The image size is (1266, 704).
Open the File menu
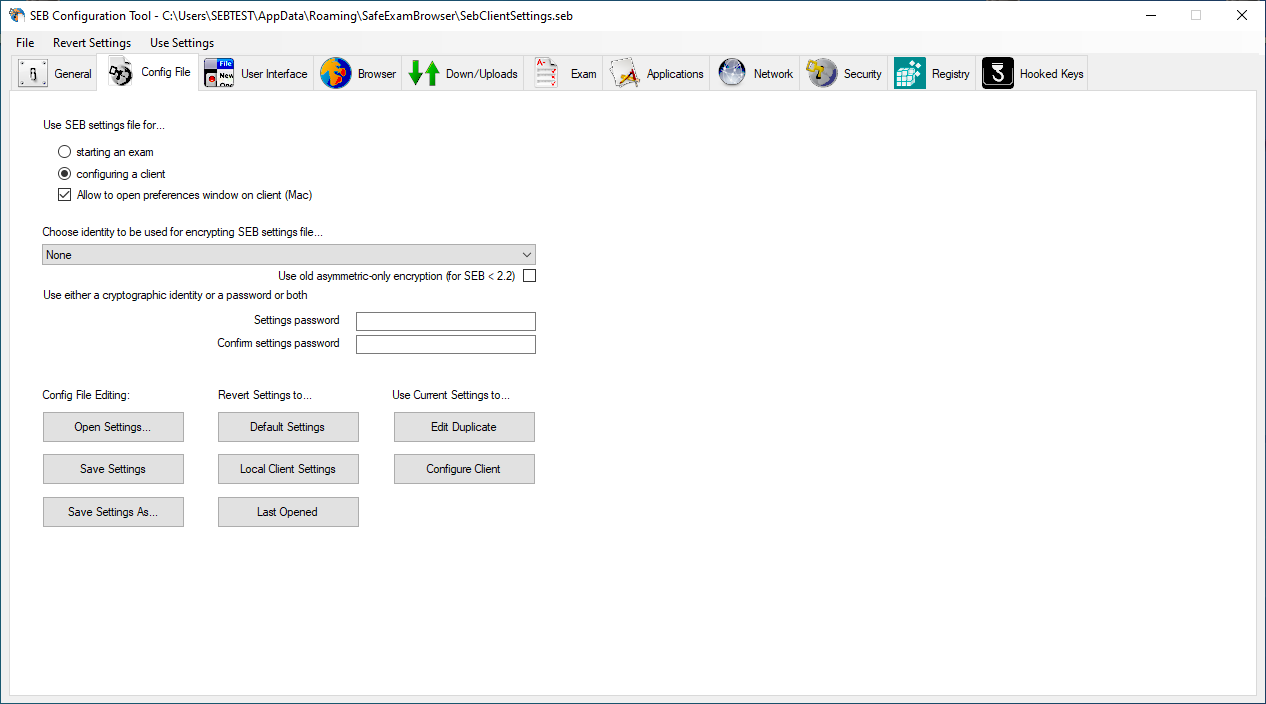[x=25, y=43]
